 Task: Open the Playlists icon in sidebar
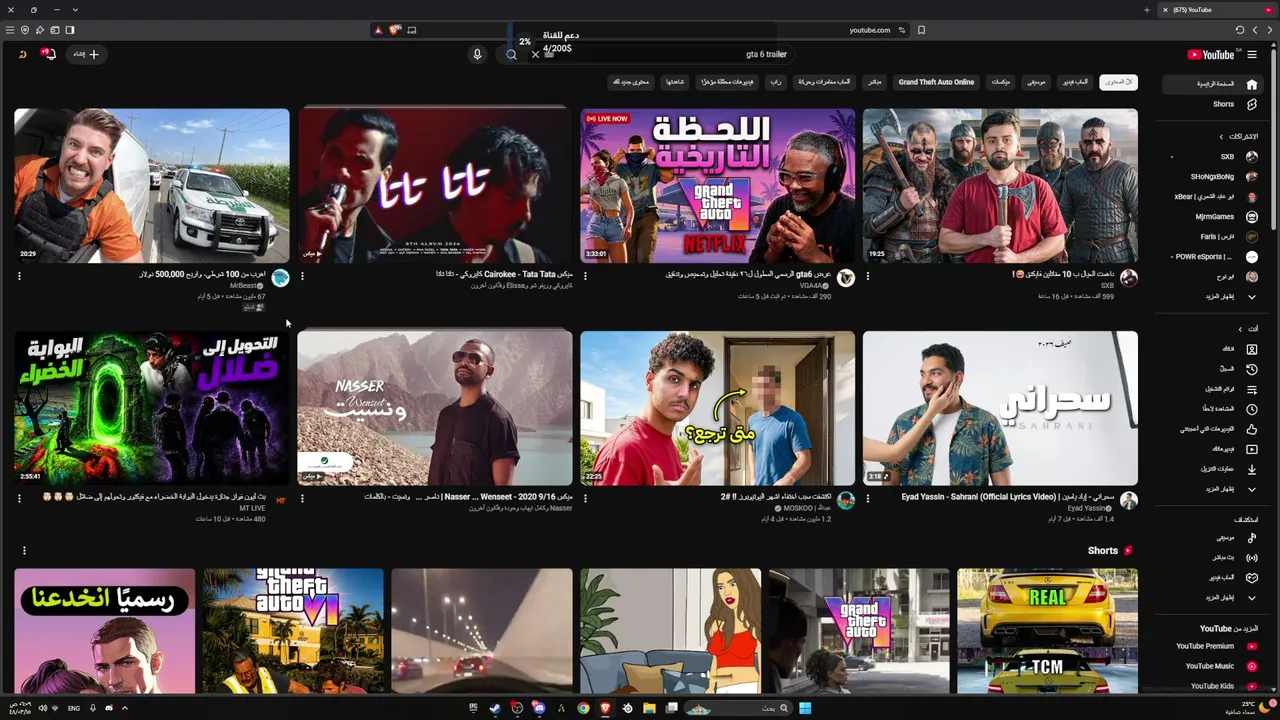(x=1251, y=389)
